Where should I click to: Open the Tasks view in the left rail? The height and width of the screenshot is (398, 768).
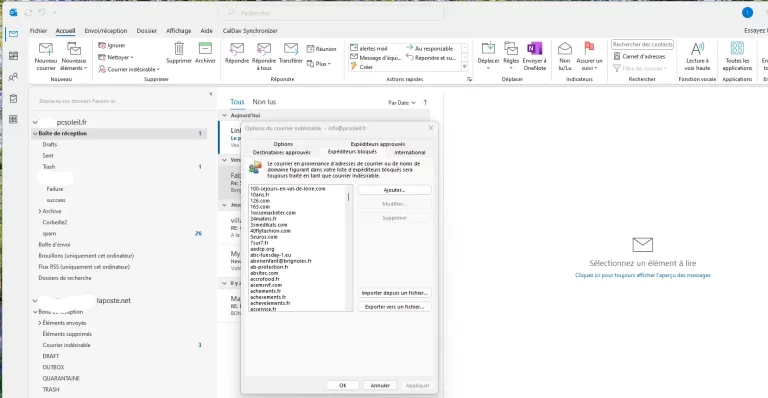[13, 98]
